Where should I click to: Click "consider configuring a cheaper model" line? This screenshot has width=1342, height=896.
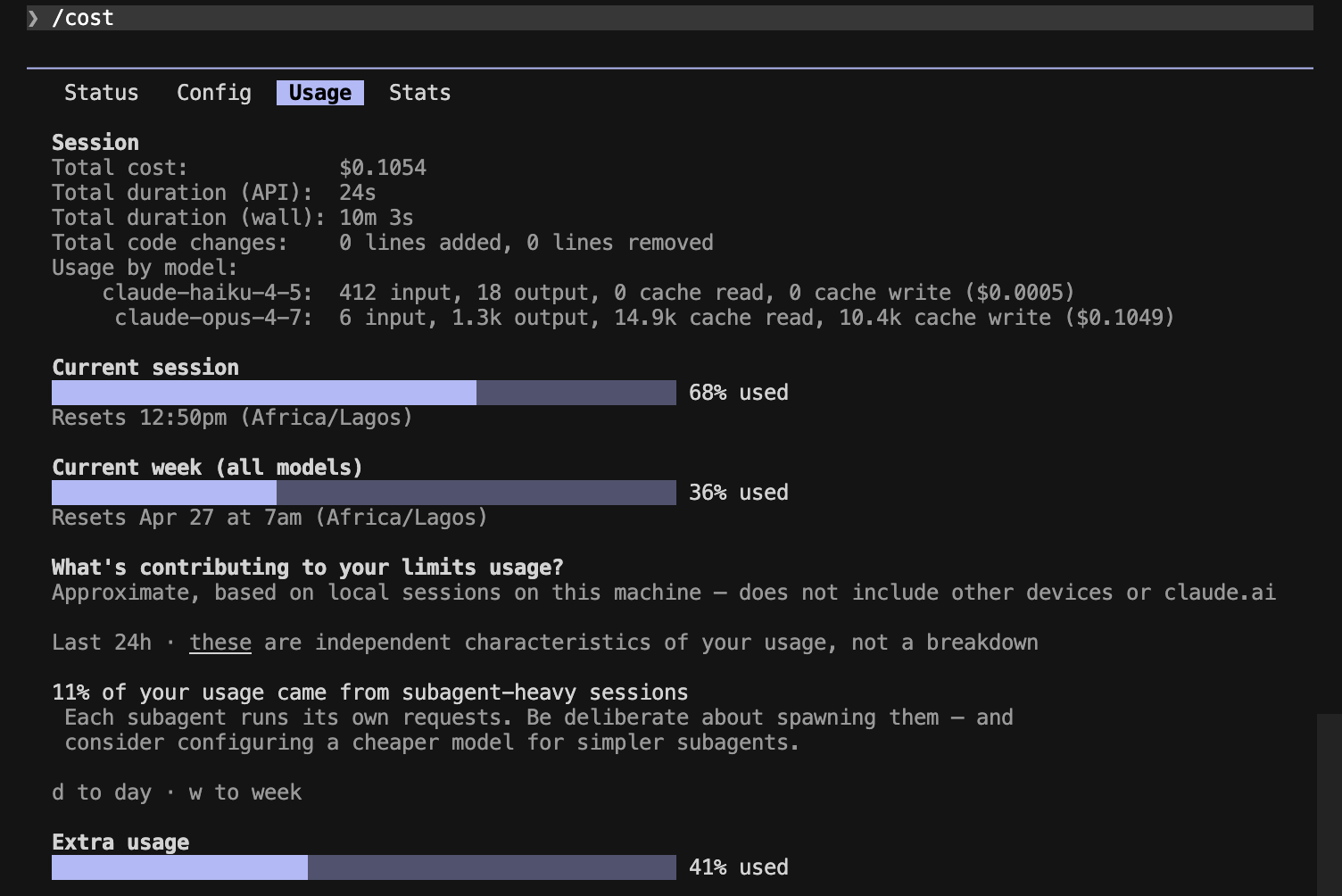433,743
